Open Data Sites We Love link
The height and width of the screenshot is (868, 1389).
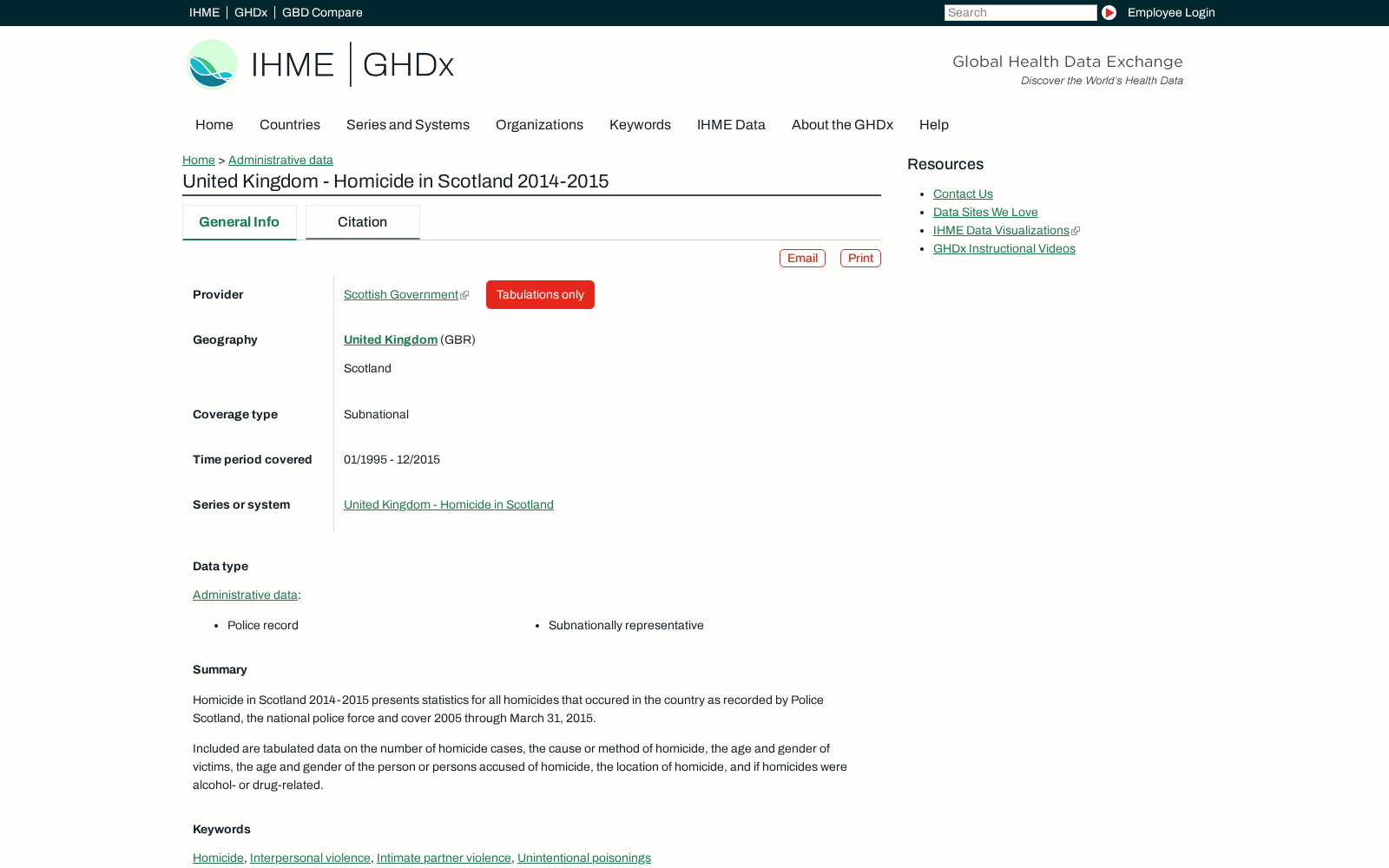tap(985, 212)
